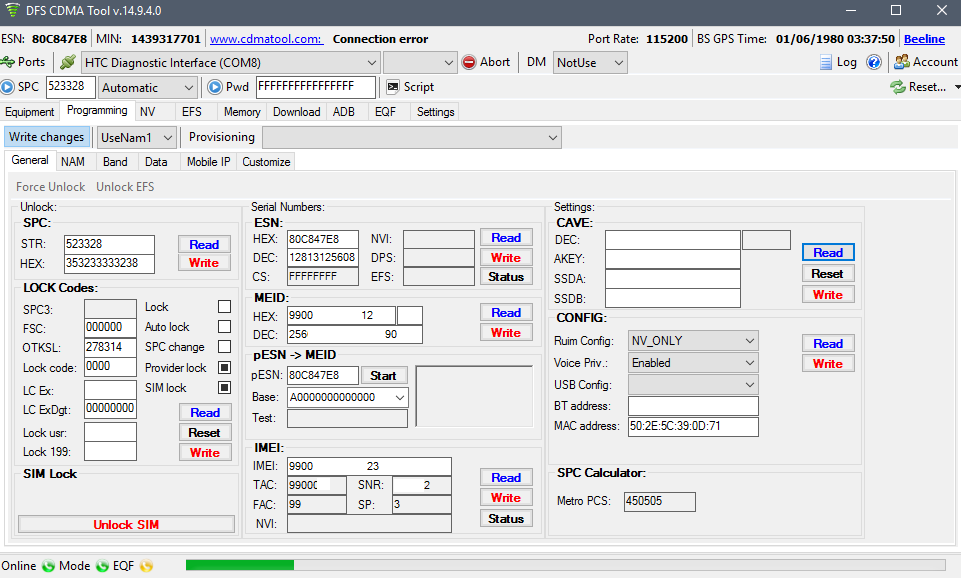Open the Ruim Config NV_ONLY dropdown
This screenshot has width=961, height=578.
693,341
